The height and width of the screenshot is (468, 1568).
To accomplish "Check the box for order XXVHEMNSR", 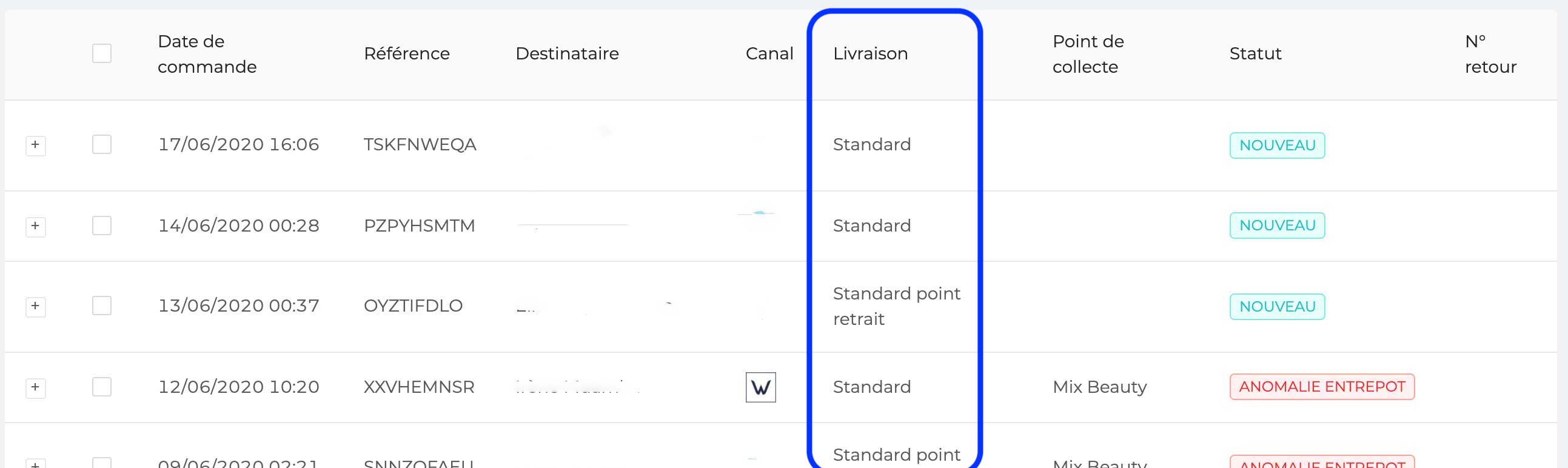I will (x=102, y=387).
